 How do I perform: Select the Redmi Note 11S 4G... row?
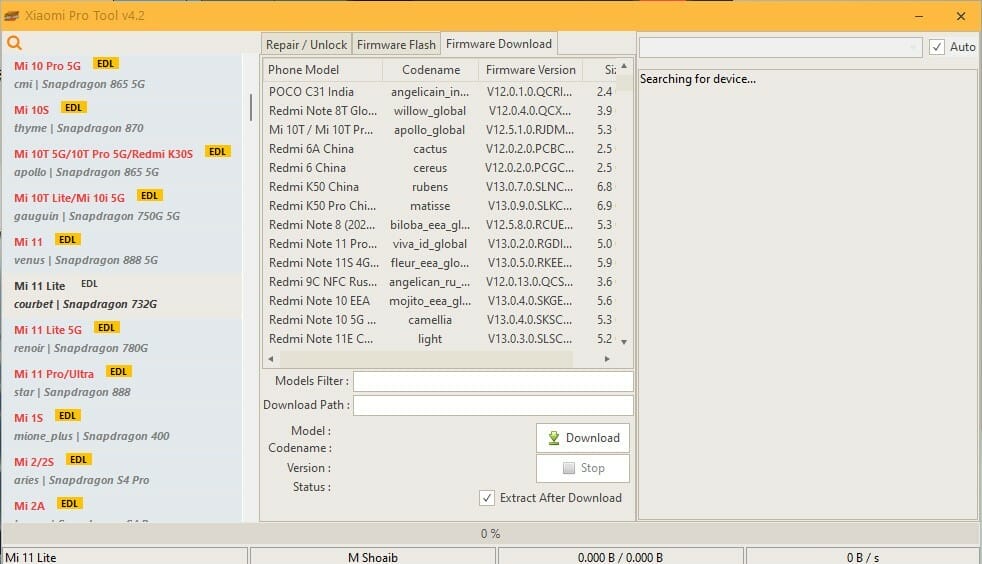click(441, 263)
